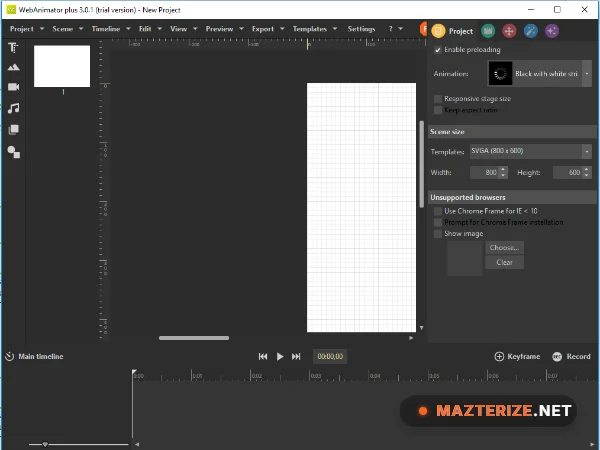Open the Export menu

pos(268,29)
